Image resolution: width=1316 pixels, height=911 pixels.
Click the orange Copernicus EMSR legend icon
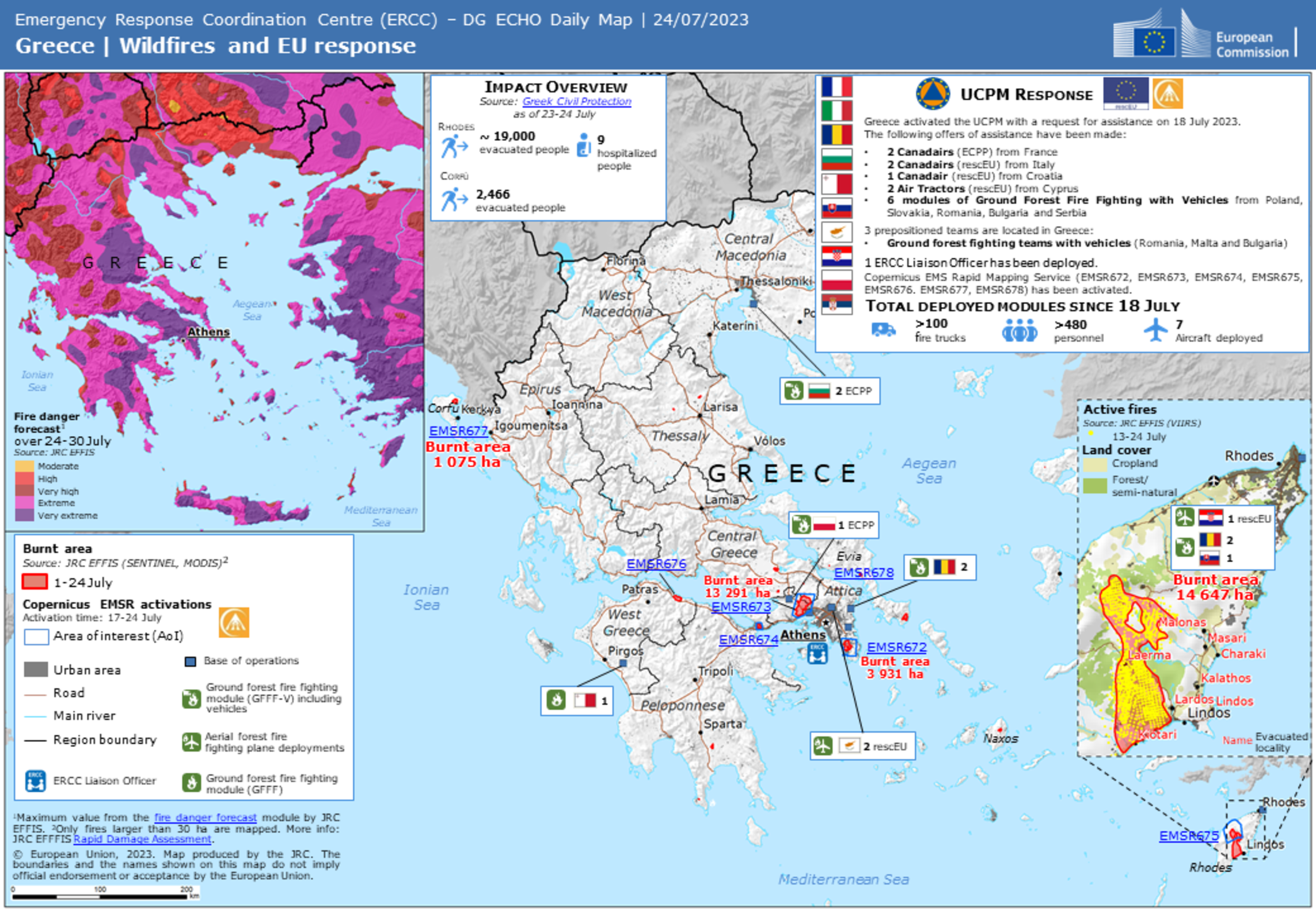point(234,622)
